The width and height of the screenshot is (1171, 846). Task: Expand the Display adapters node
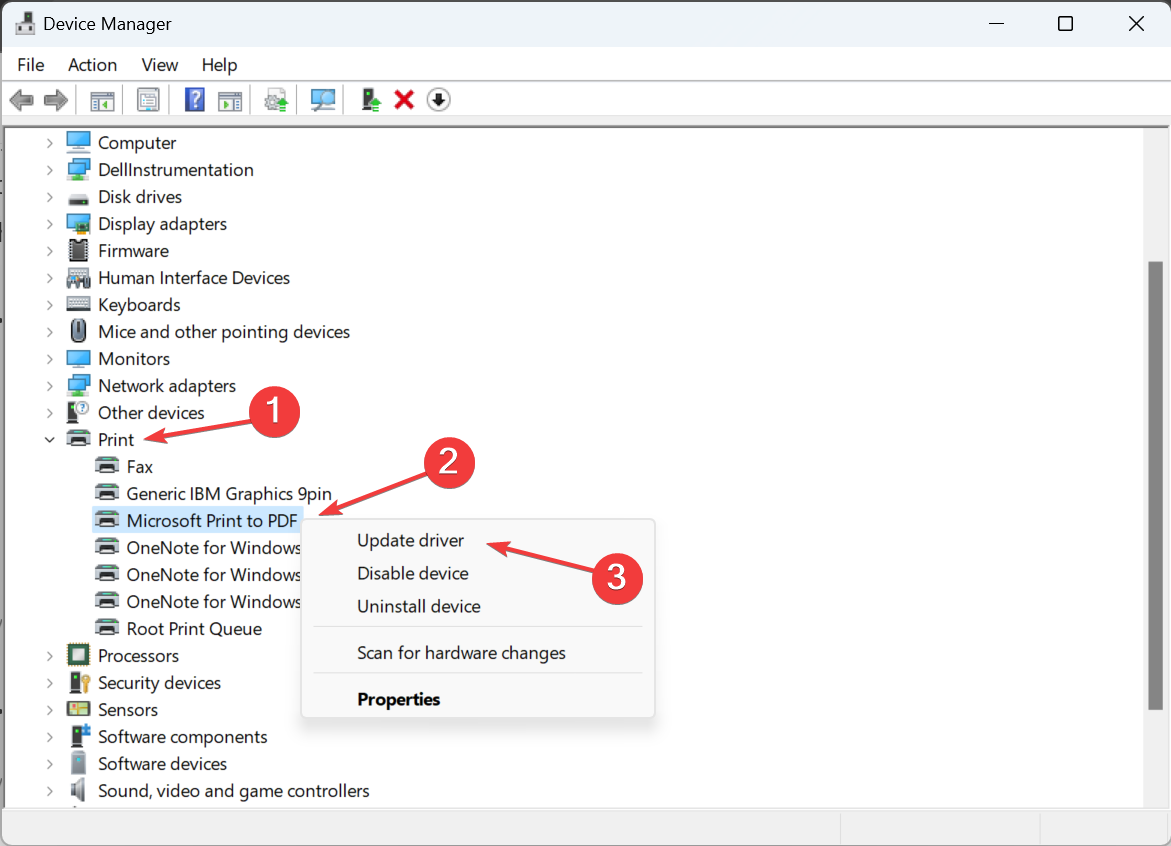(x=50, y=224)
